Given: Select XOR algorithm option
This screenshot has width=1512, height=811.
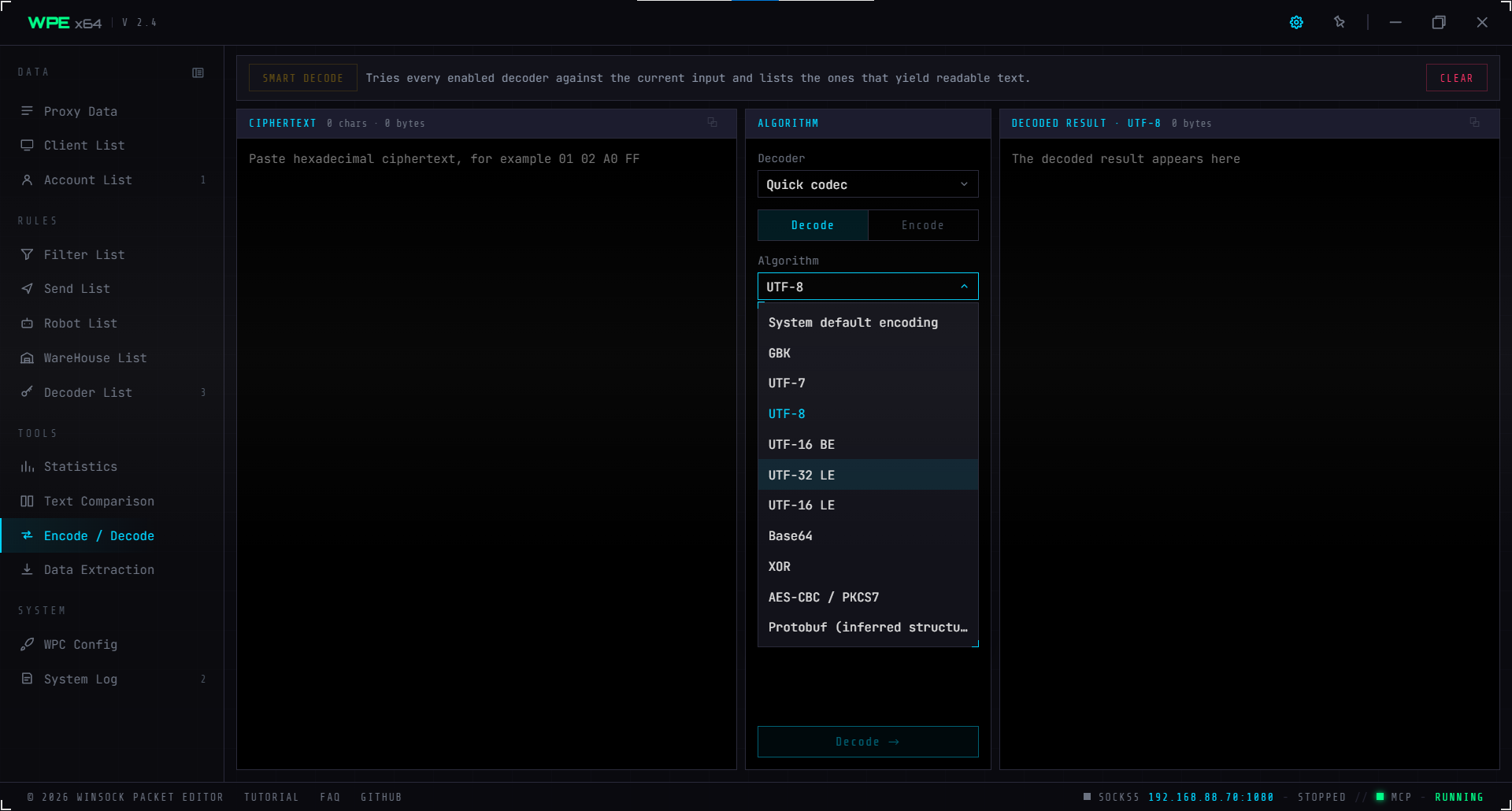Looking at the screenshot, I should [x=868, y=567].
